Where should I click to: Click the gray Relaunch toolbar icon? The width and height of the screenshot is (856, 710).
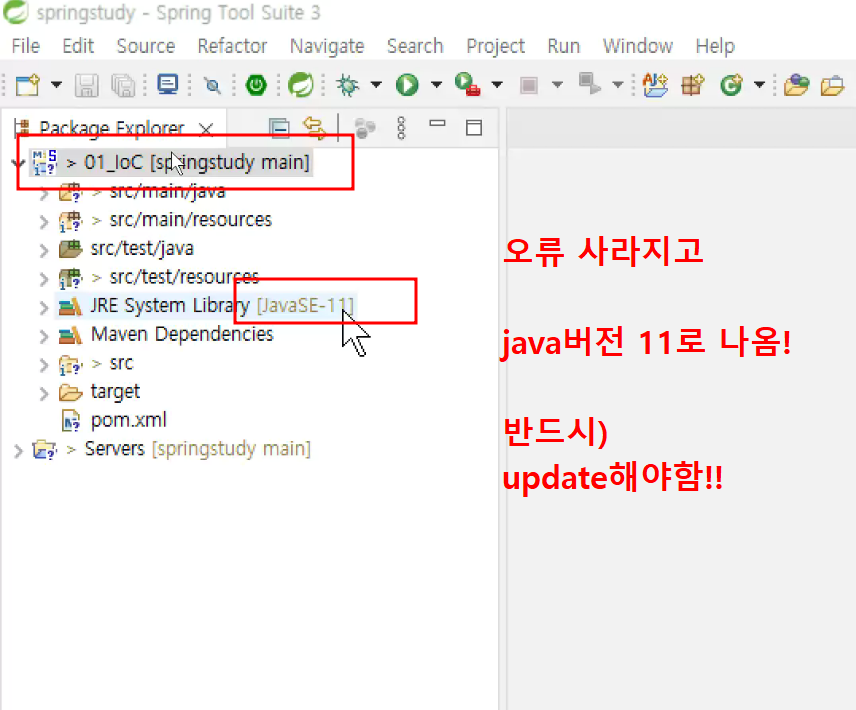(589, 84)
